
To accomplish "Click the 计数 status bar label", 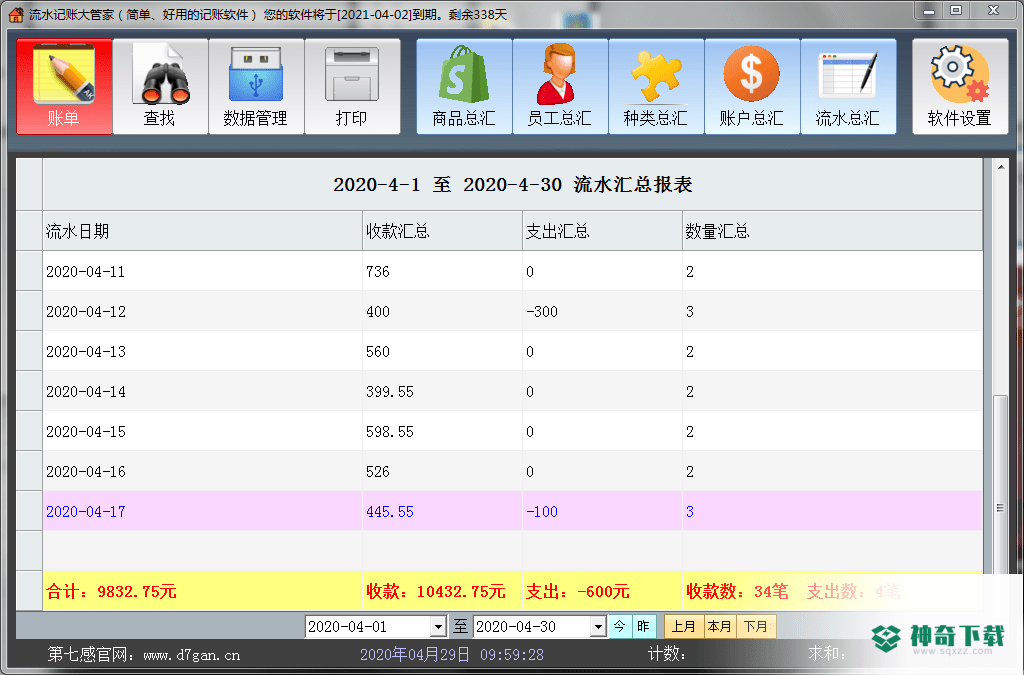I will 666,654.
